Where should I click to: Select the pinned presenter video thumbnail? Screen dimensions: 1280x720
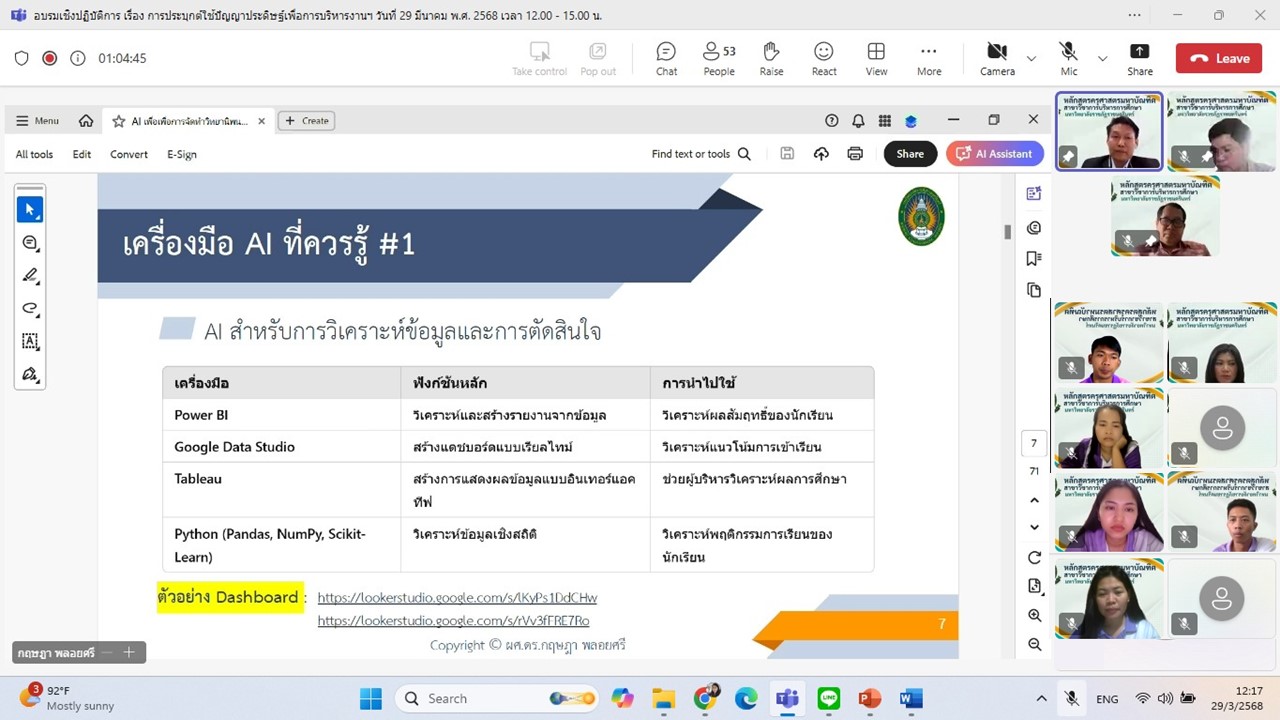click(1109, 132)
